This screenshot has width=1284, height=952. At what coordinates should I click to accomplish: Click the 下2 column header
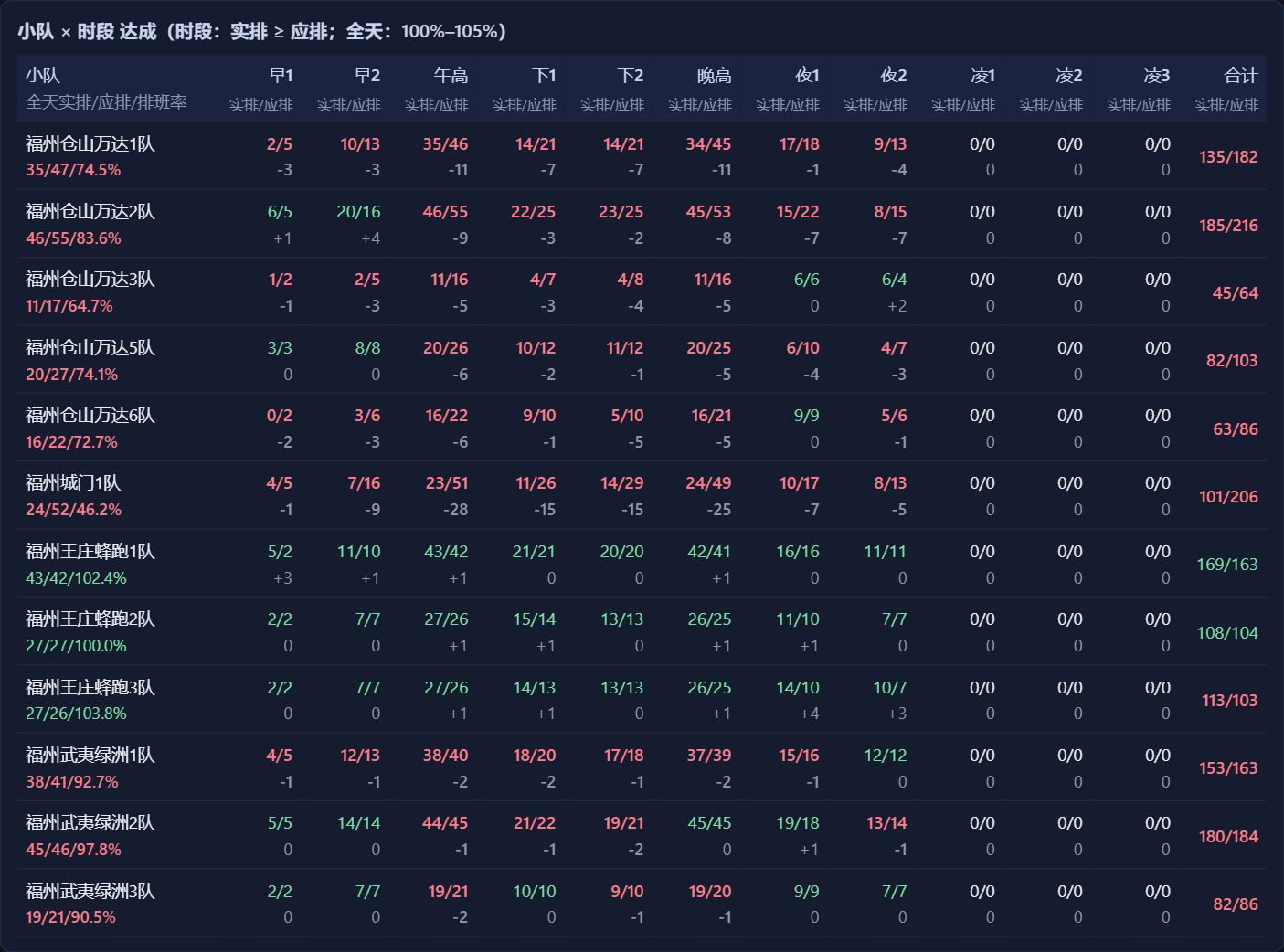631,76
